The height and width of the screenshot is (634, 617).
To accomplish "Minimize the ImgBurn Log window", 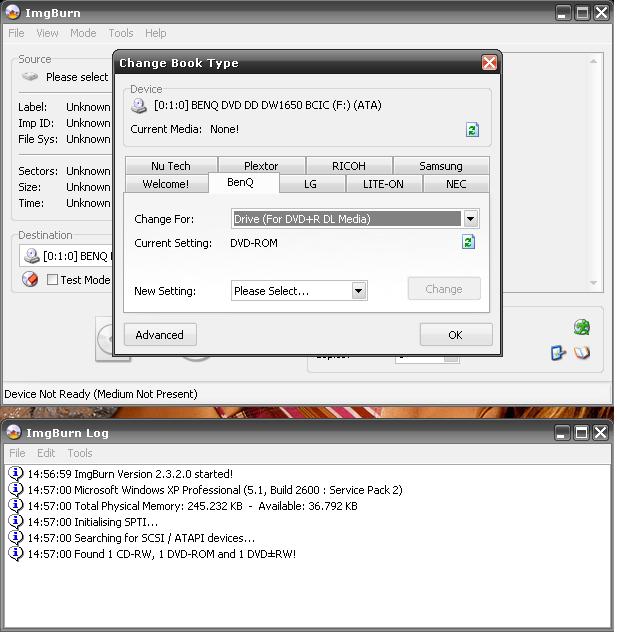I will (x=564, y=433).
